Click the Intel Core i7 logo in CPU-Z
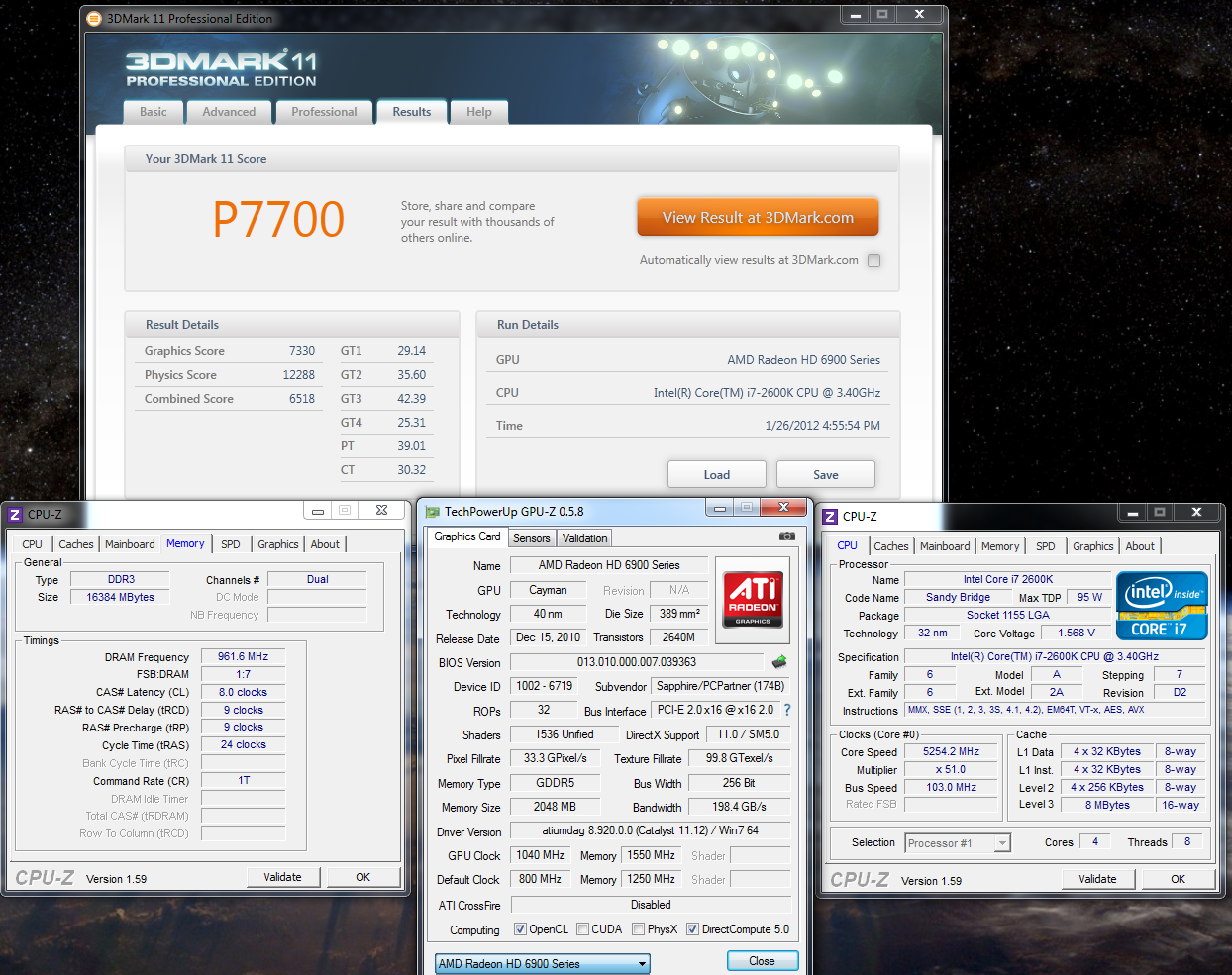 [x=1162, y=606]
